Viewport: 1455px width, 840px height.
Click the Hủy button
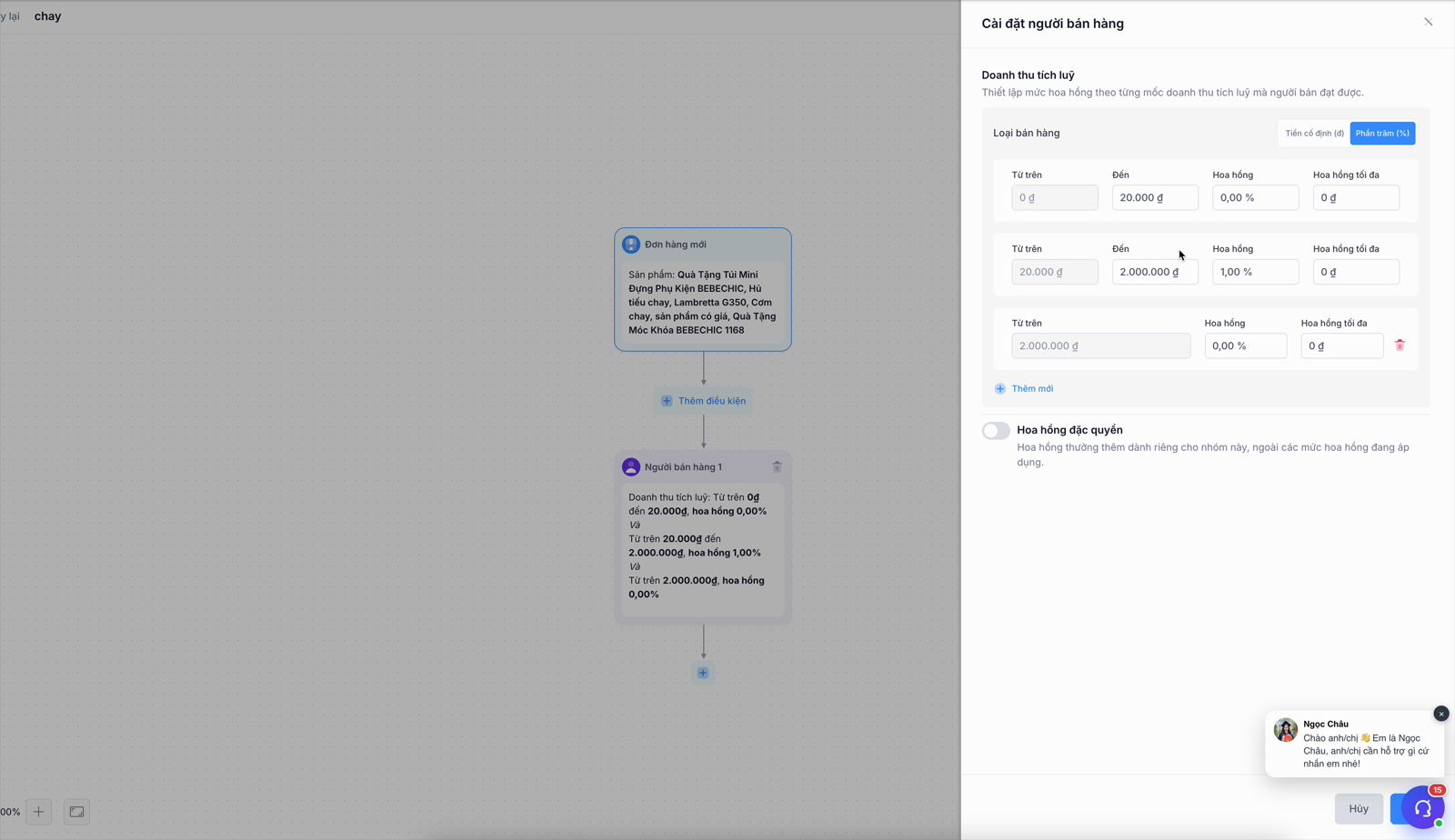pos(1359,808)
